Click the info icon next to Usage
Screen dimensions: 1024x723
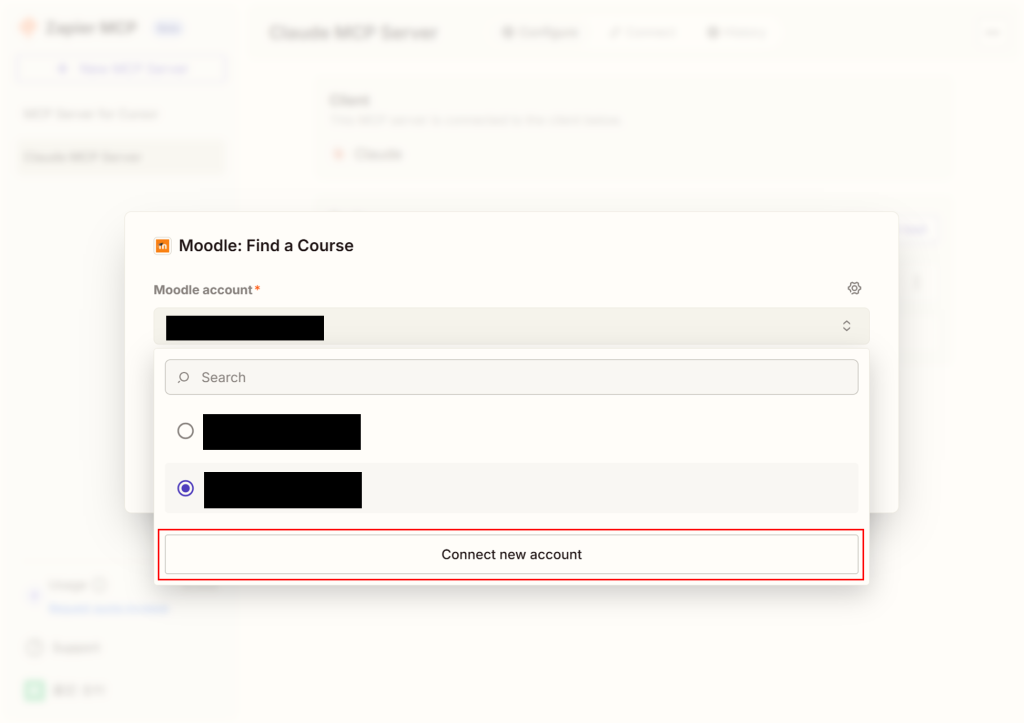click(x=97, y=586)
